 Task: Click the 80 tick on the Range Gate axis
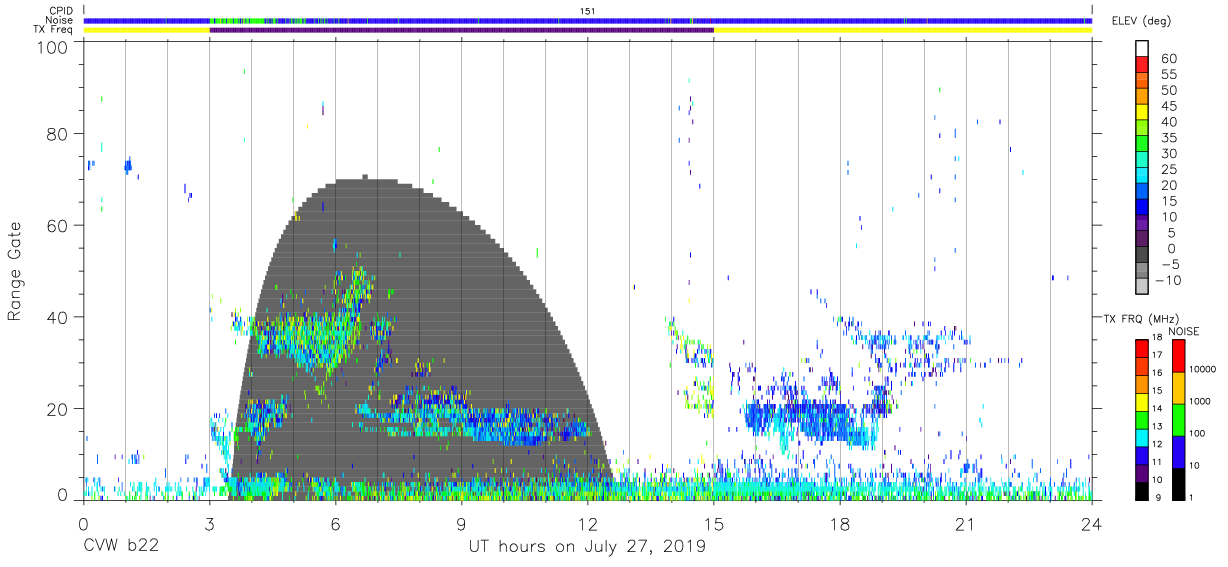point(59,134)
